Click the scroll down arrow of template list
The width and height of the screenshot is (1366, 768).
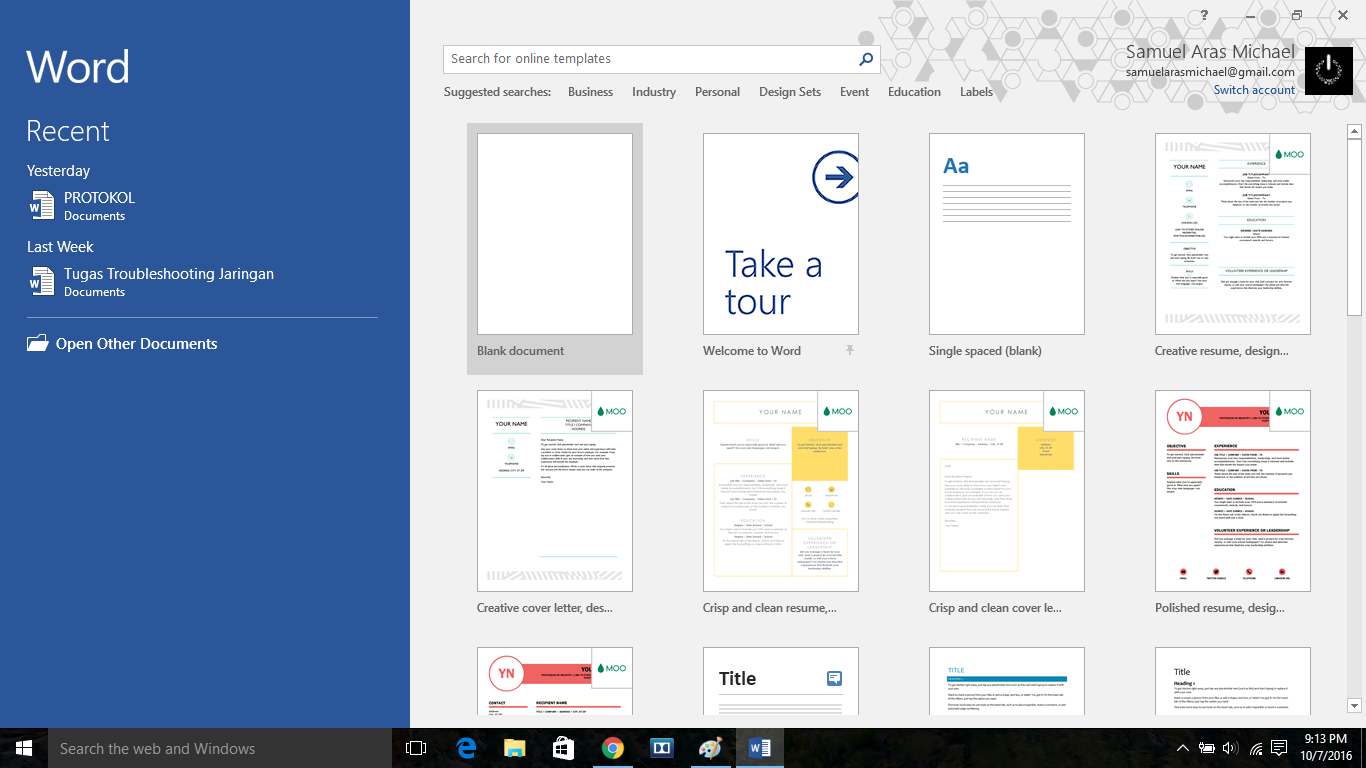coord(1355,706)
